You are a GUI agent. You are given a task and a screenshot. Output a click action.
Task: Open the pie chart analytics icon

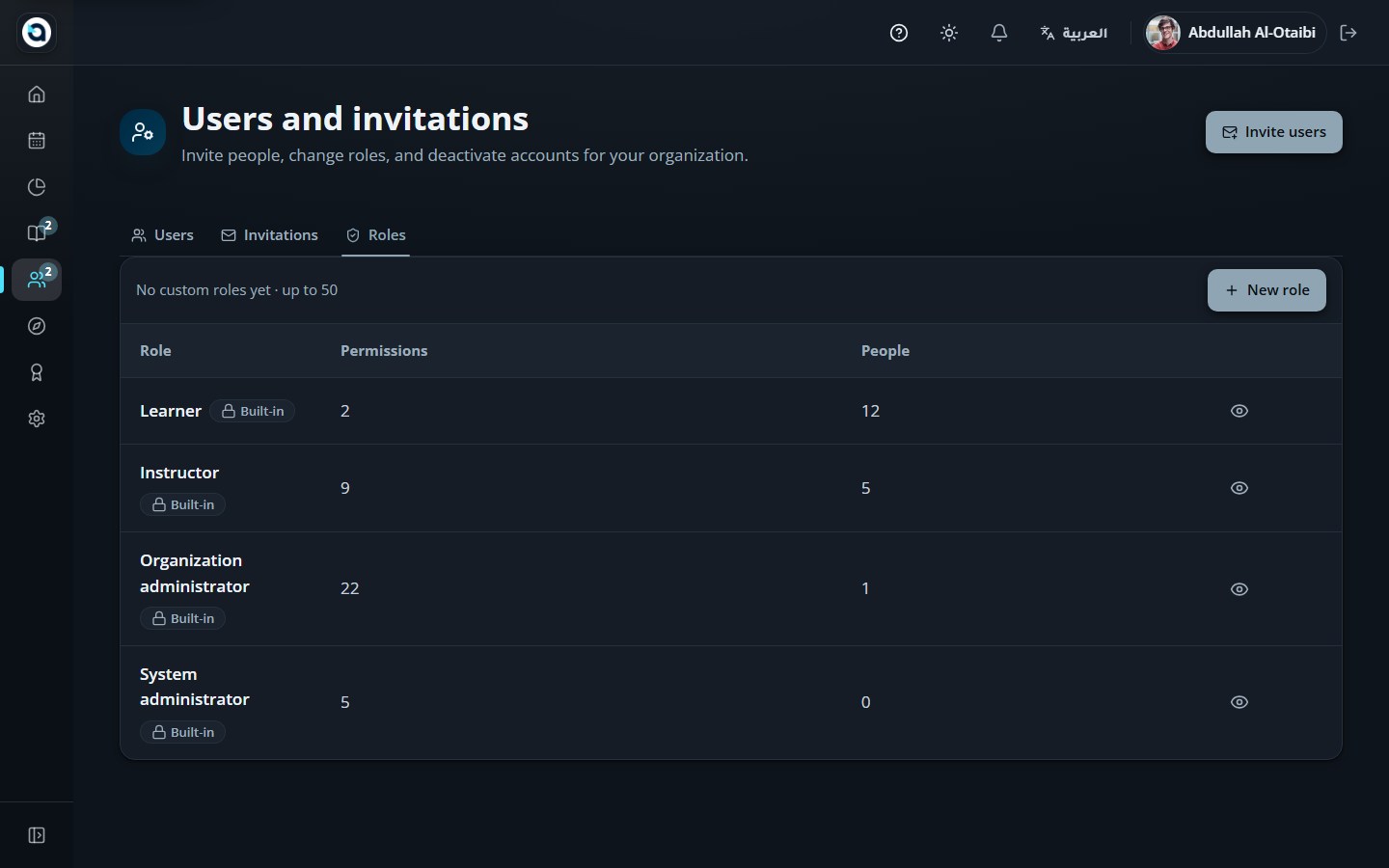click(x=37, y=187)
